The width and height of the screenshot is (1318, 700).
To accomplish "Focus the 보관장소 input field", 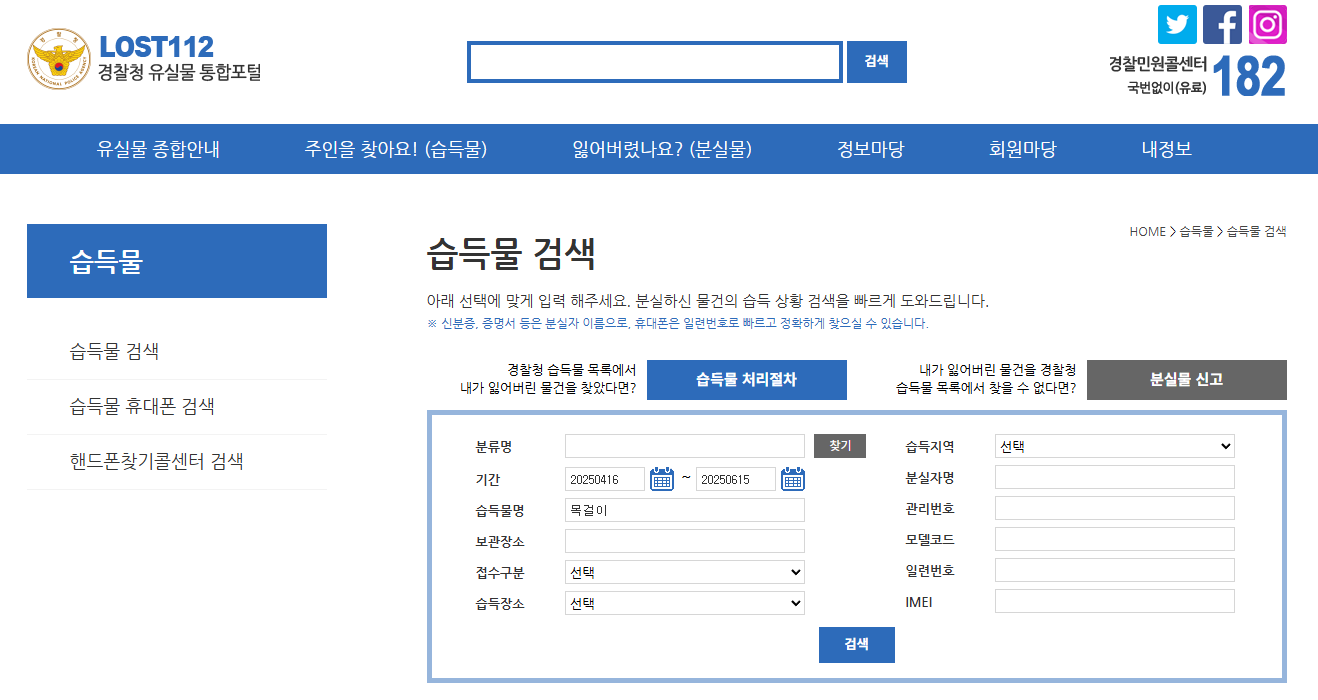I will [685, 541].
